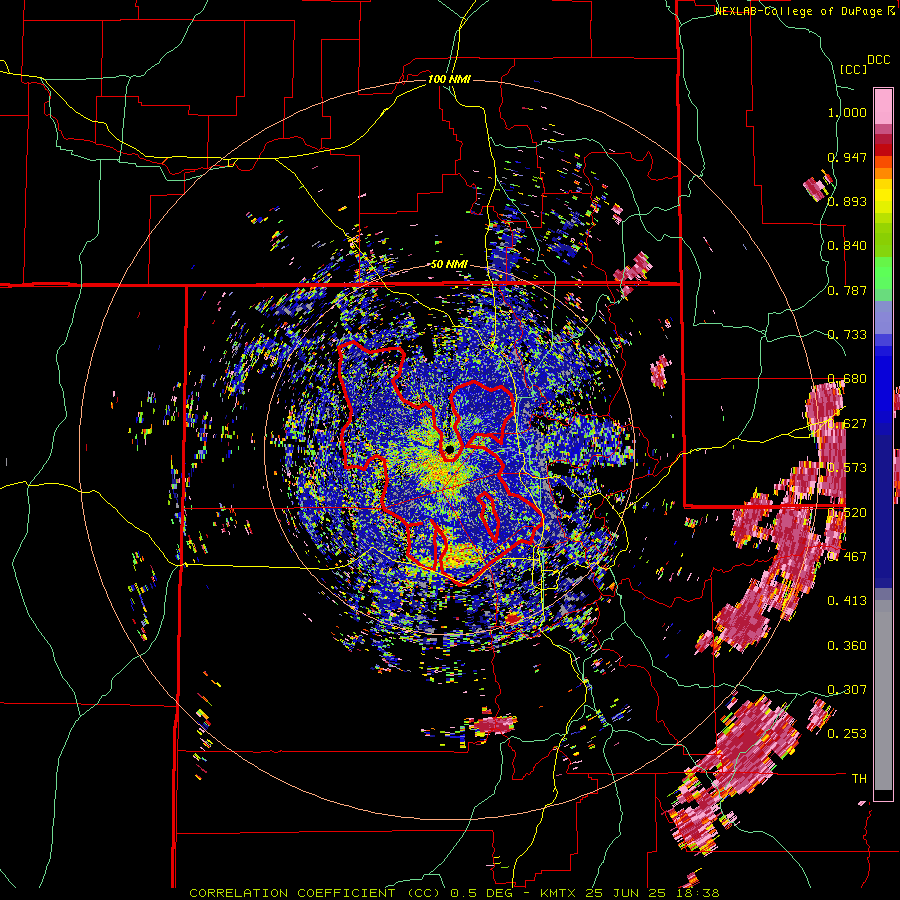Click the CORRELATION COEFFICIENT caption text
Screen dimensions: 900x900
click(x=292, y=893)
